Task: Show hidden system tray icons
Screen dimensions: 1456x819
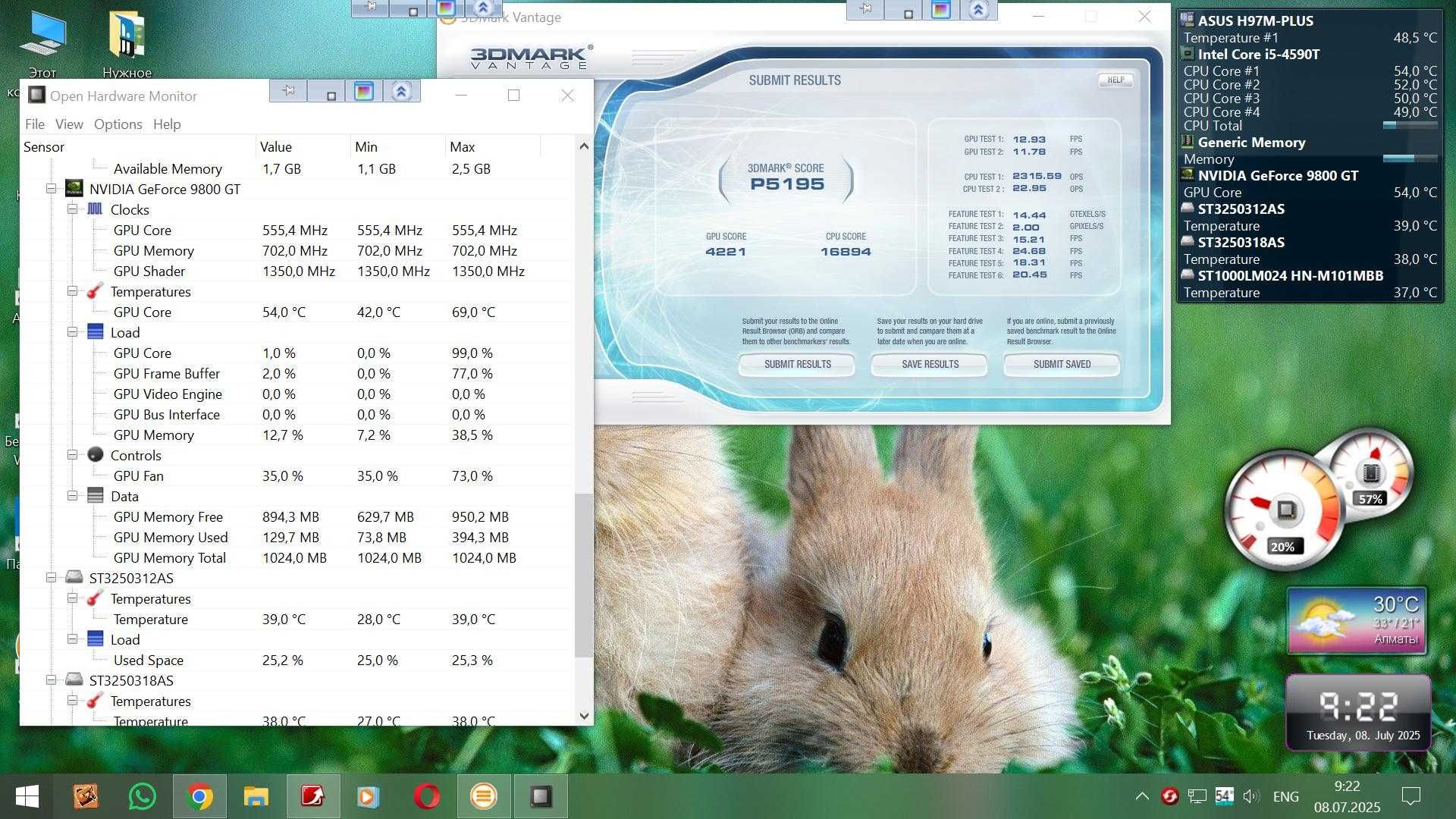Action: coord(1142,796)
